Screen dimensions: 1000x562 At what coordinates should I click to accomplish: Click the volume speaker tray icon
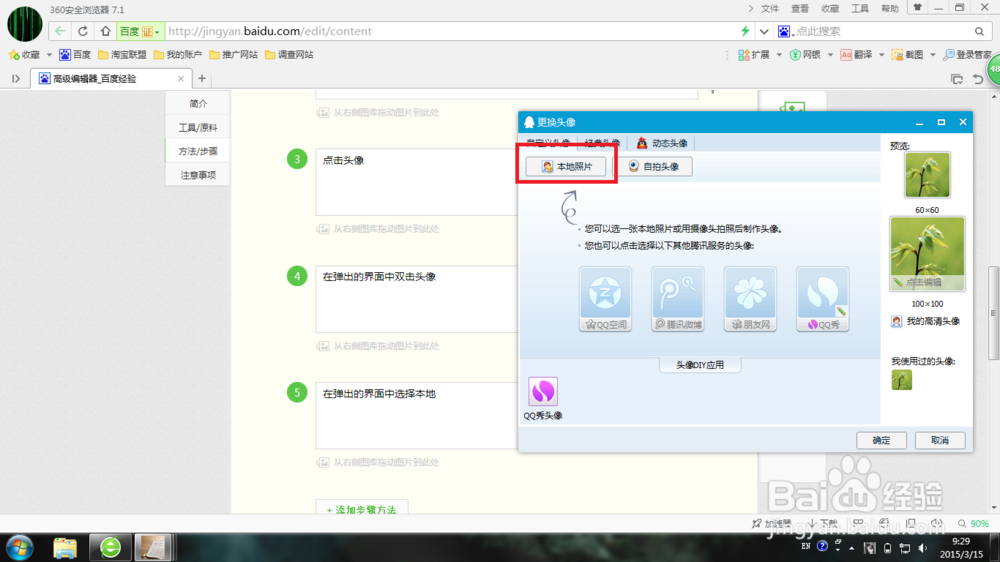point(922,547)
